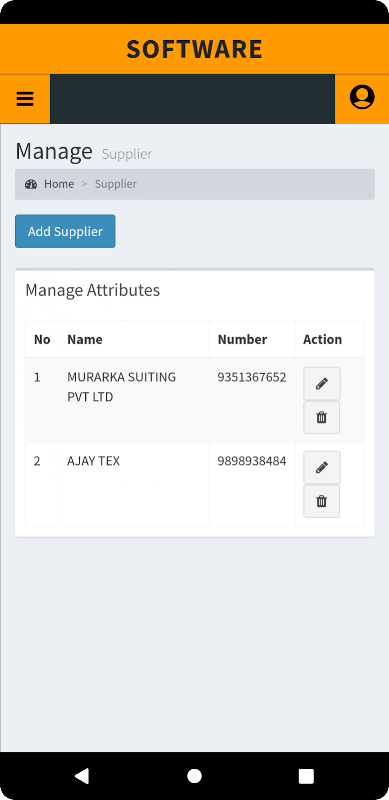Select phone number 9351367652
Screen dimensions: 389x800
point(252,378)
